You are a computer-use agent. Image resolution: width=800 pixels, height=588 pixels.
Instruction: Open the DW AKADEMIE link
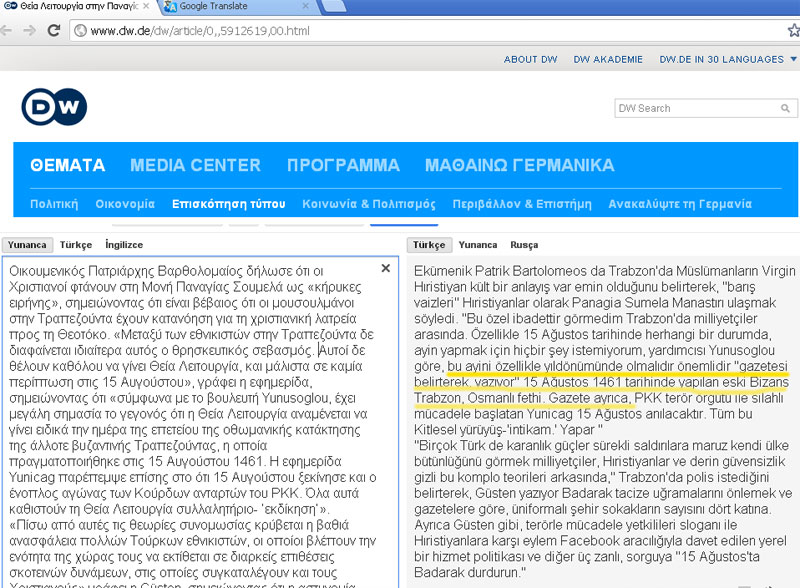tap(608, 59)
